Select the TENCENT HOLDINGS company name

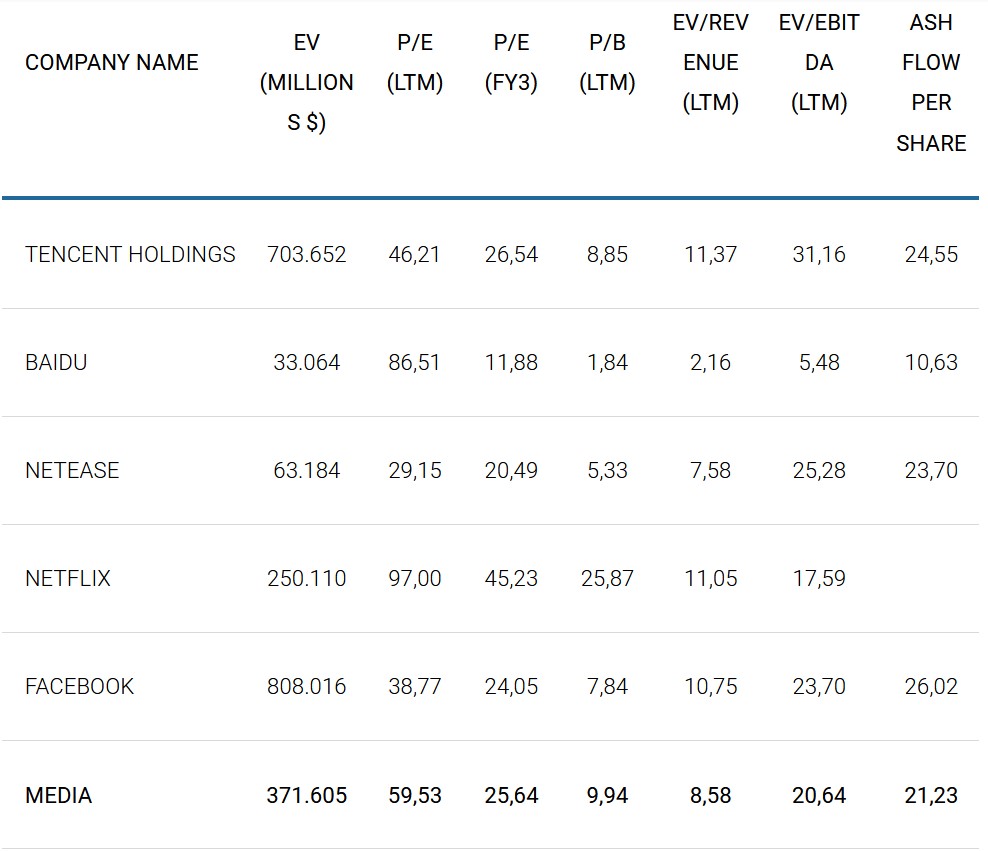130,254
